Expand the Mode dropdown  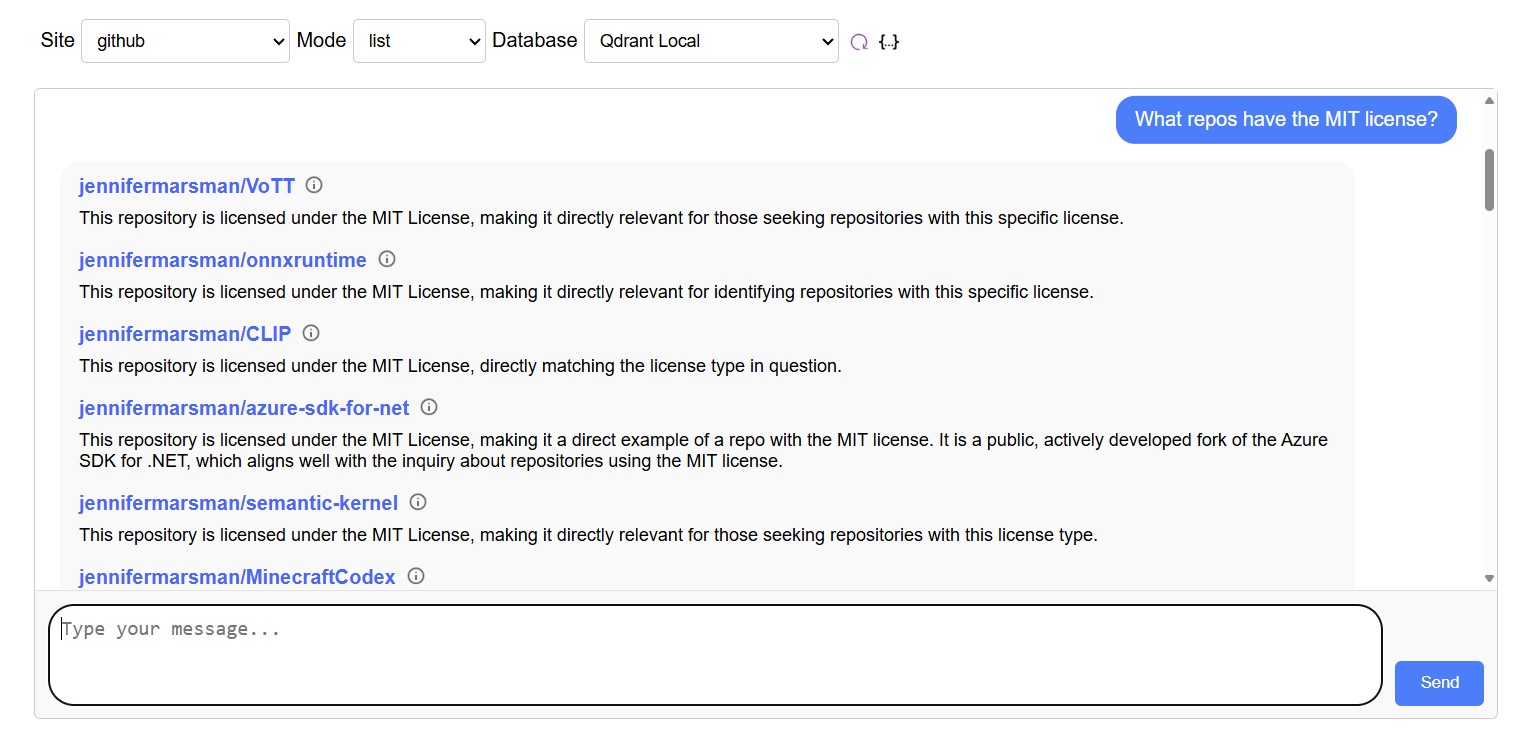tap(419, 41)
